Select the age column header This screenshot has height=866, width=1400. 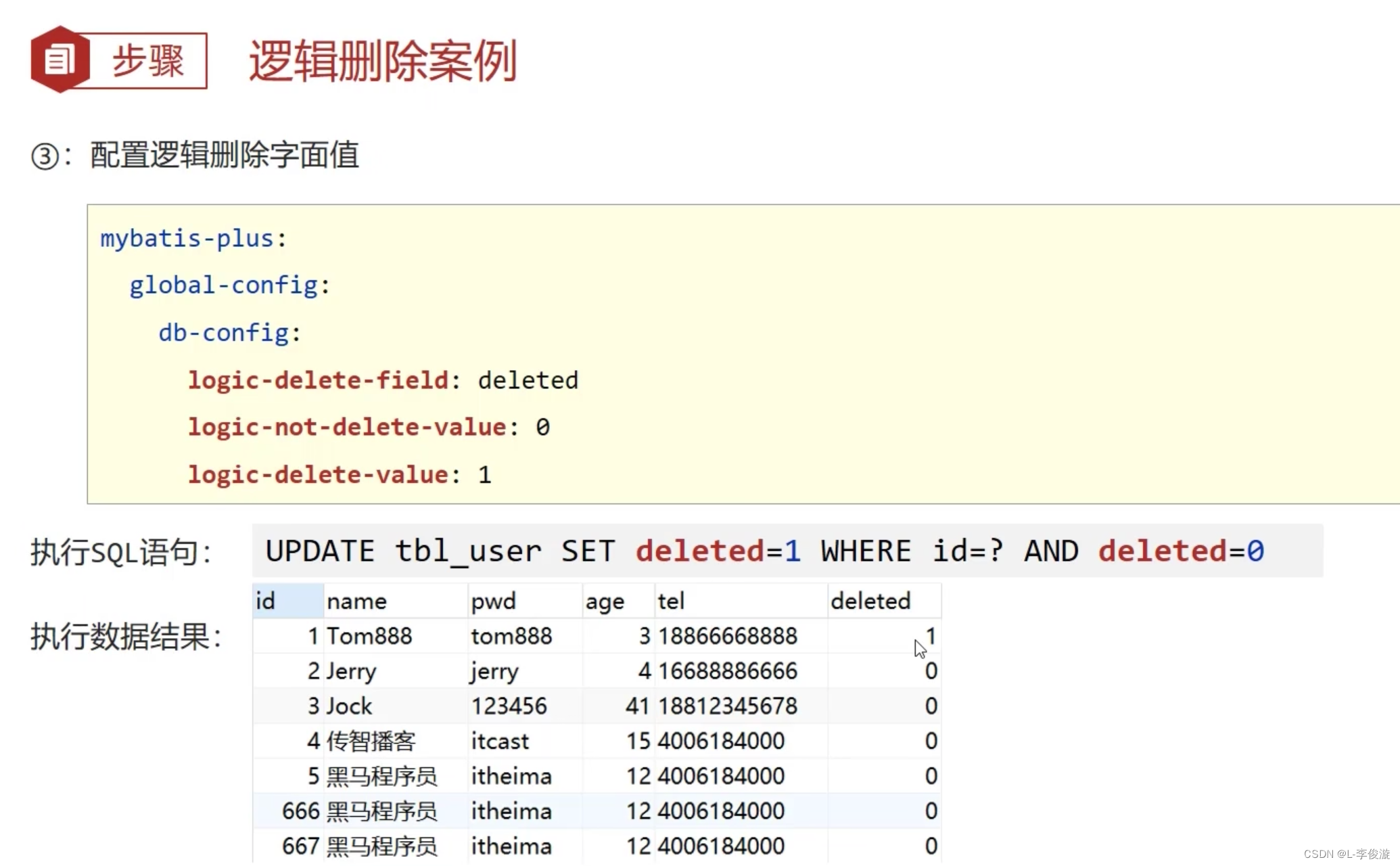618,601
